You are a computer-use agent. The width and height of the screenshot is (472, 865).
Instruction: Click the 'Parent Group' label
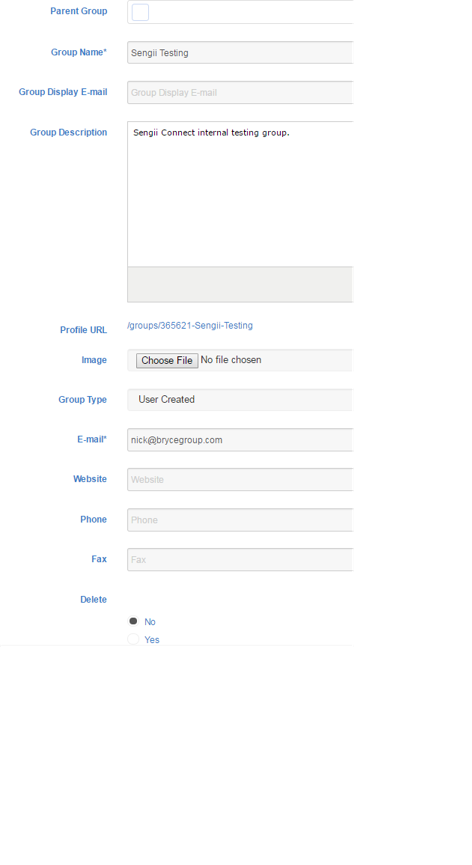pos(79,11)
